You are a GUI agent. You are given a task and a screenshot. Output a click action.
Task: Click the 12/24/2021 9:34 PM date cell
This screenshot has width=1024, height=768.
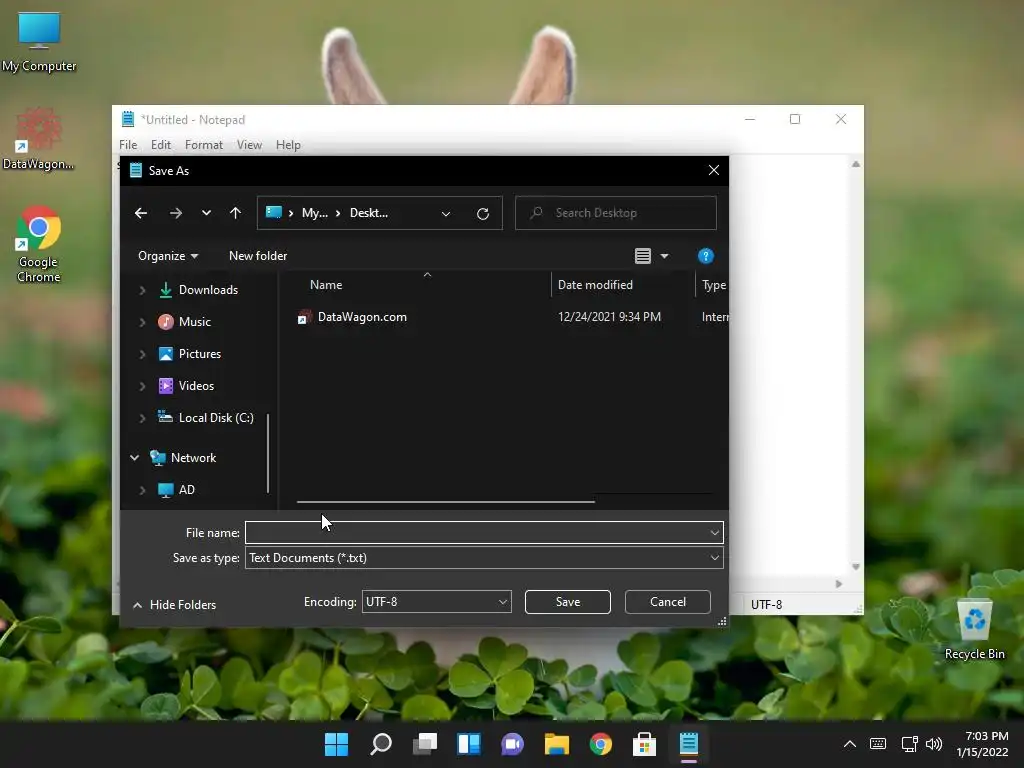tap(609, 317)
